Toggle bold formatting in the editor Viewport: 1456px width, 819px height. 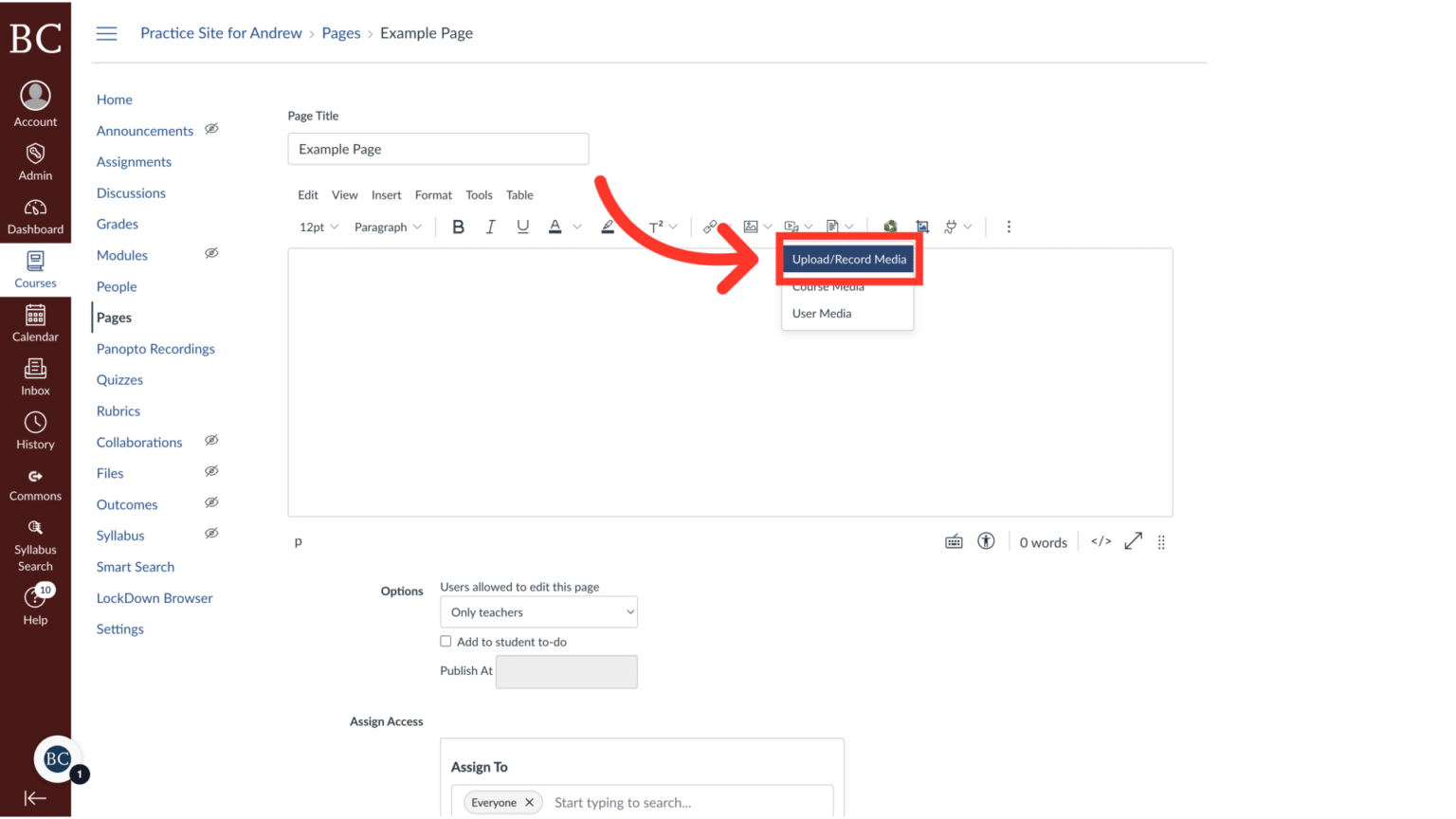(x=458, y=227)
